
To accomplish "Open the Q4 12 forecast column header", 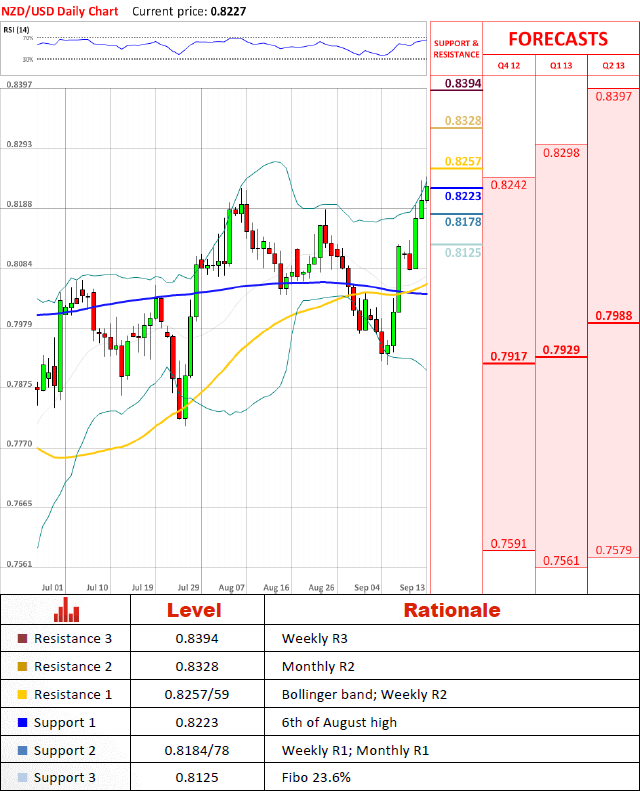I will (509, 65).
